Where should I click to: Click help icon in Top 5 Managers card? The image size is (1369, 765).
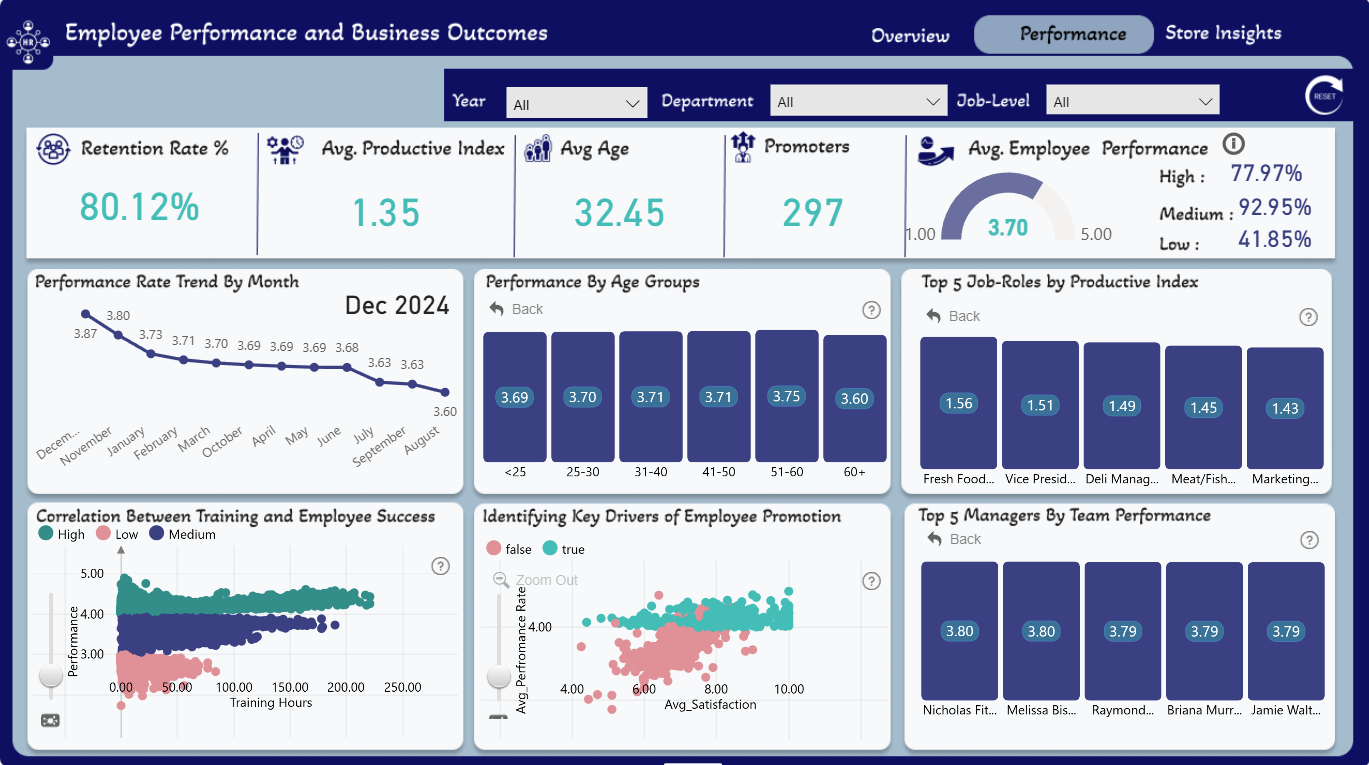pos(1309,540)
